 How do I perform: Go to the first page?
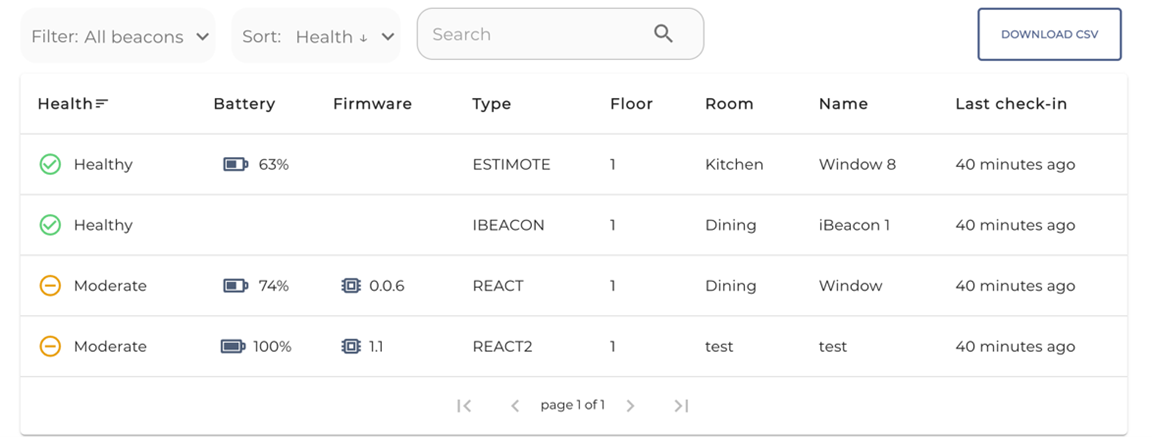(464, 405)
